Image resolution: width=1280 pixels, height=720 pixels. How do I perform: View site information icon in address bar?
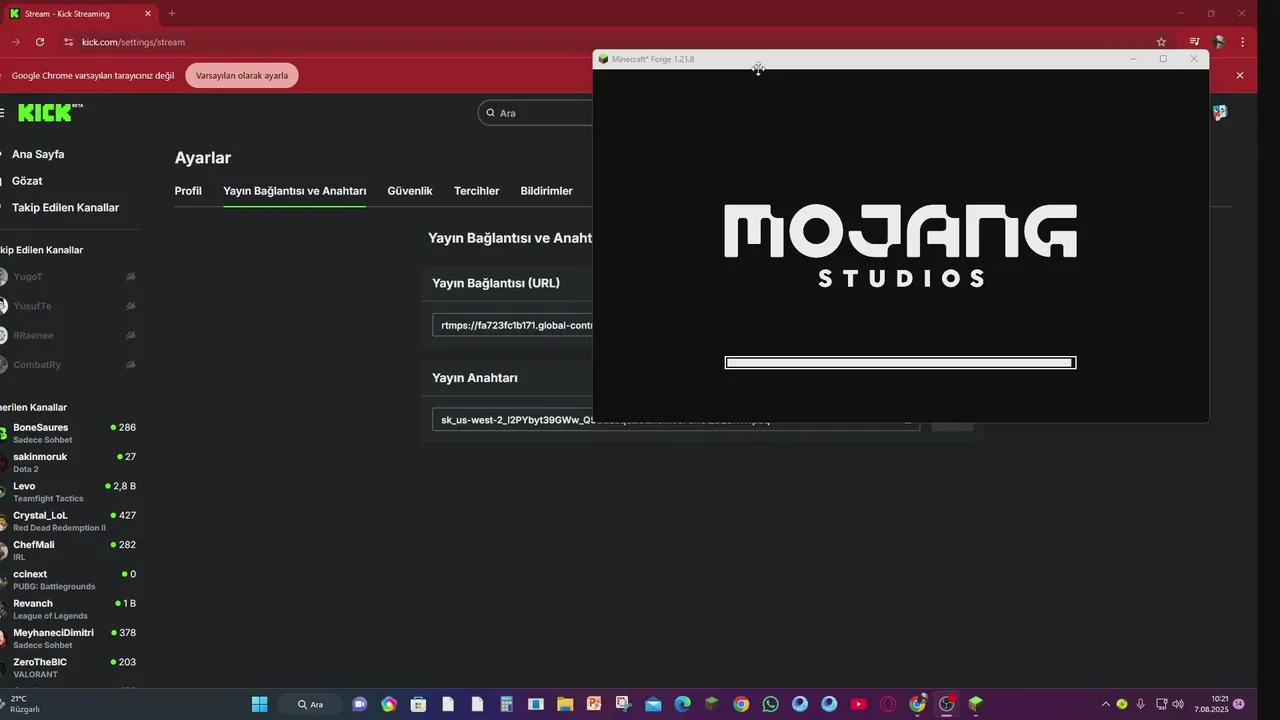pos(68,42)
